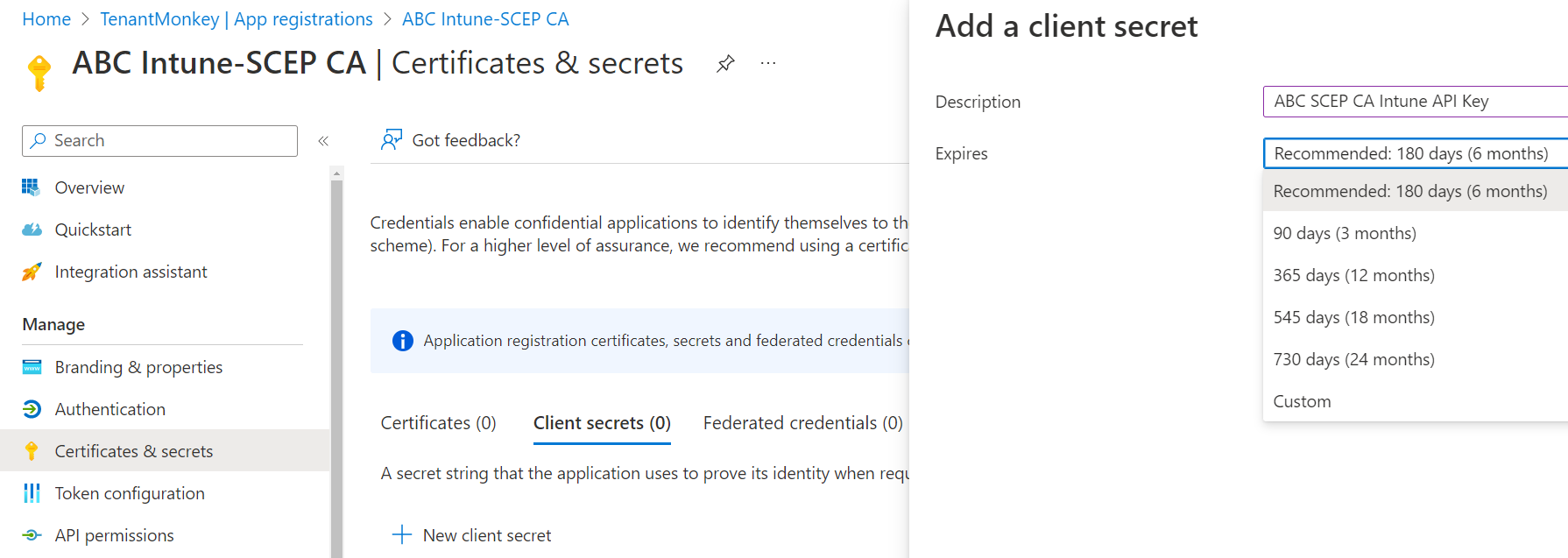Click the blue information icon in banner
The height and width of the screenshot is (558, 1568).
tap(402, 341)
